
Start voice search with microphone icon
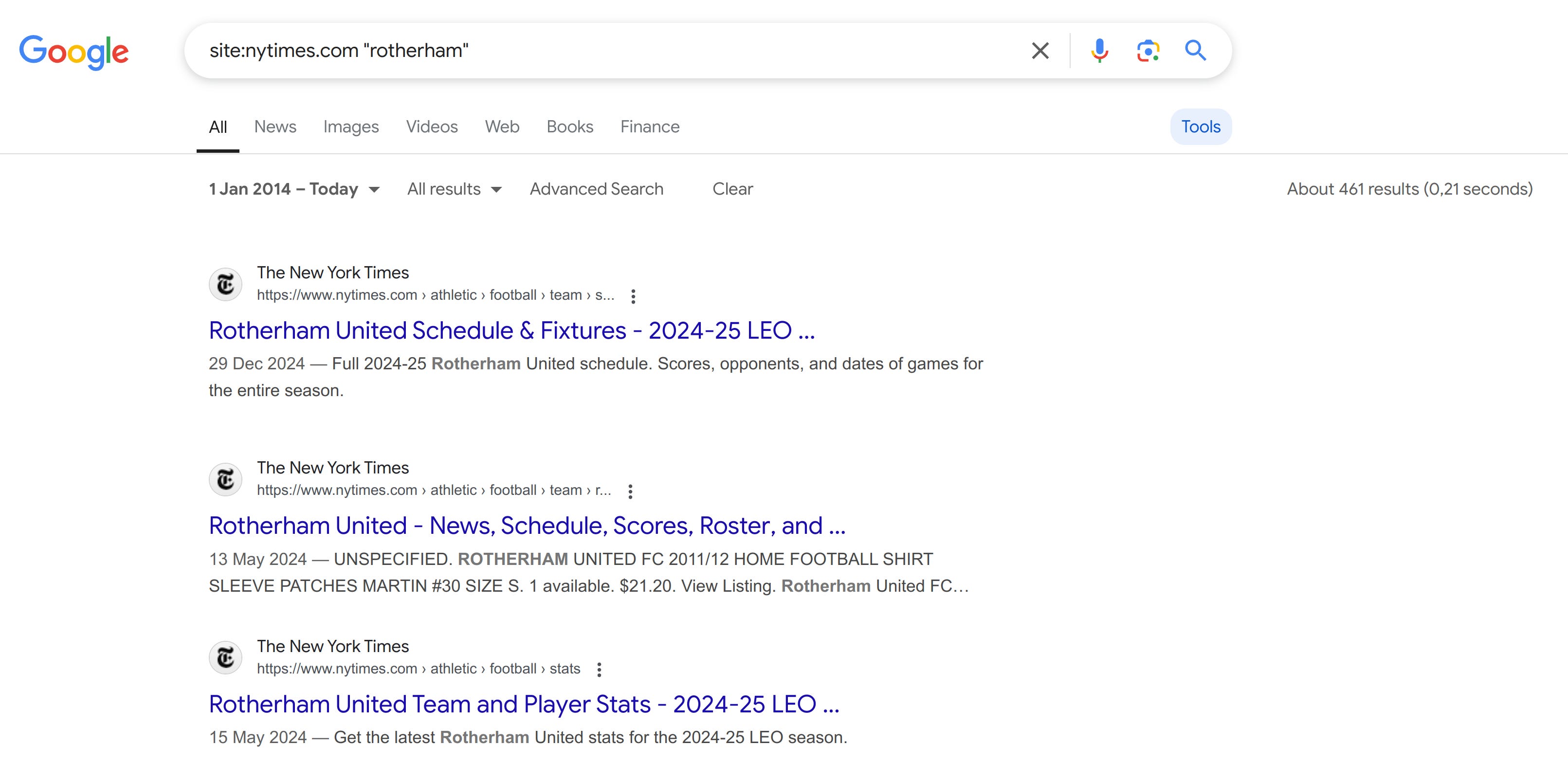[x=1099, y=51]
